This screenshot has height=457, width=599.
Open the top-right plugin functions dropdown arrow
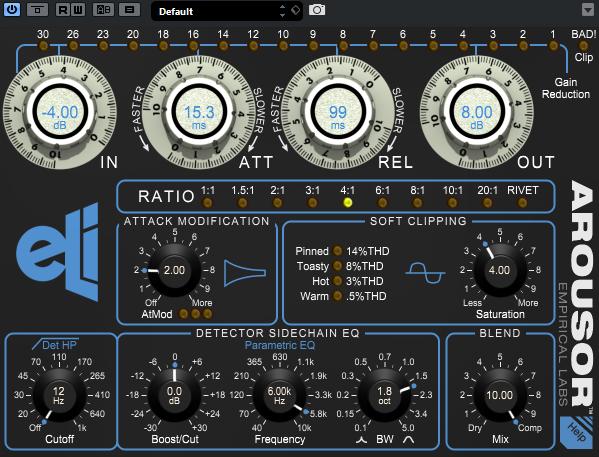pos(588,10)
